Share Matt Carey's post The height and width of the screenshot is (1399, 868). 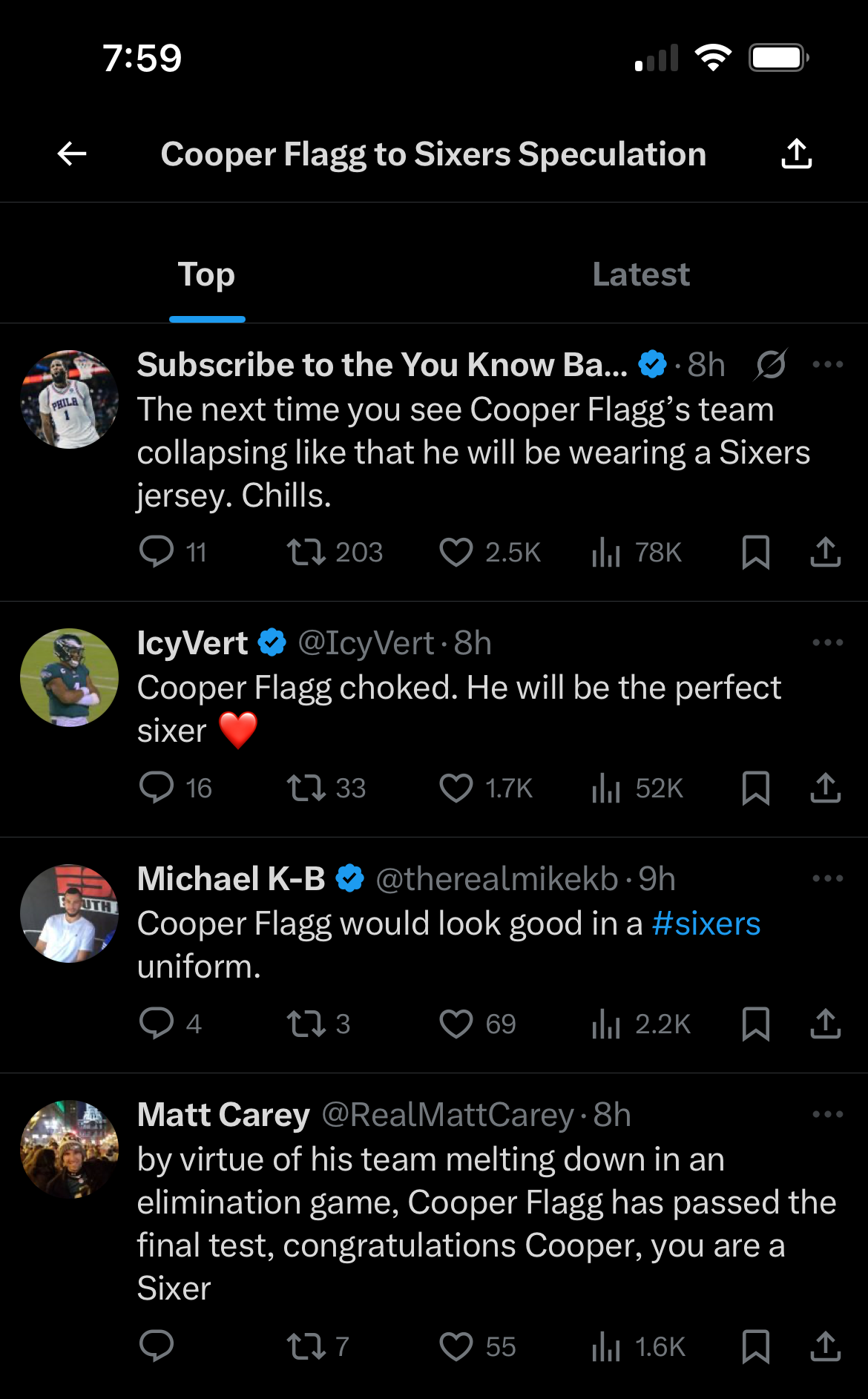click(825, 1346)
